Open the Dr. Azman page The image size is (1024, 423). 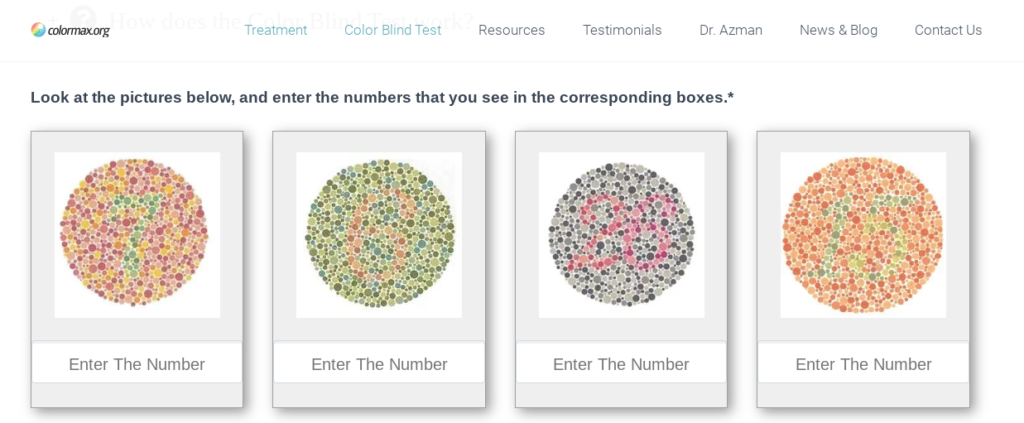pyautogui.click(x=731, y=30)
